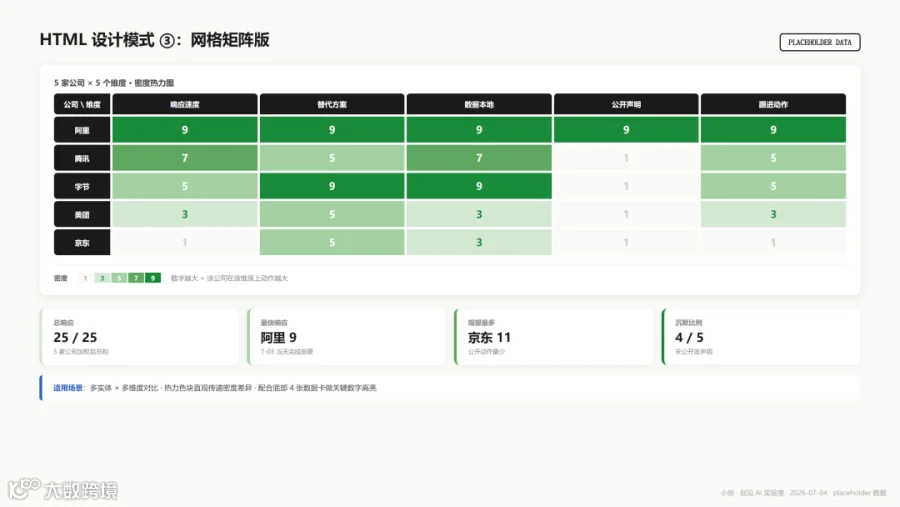Click the 跟进动作 column header
The image size is (900, 507).
click(773, 104)
